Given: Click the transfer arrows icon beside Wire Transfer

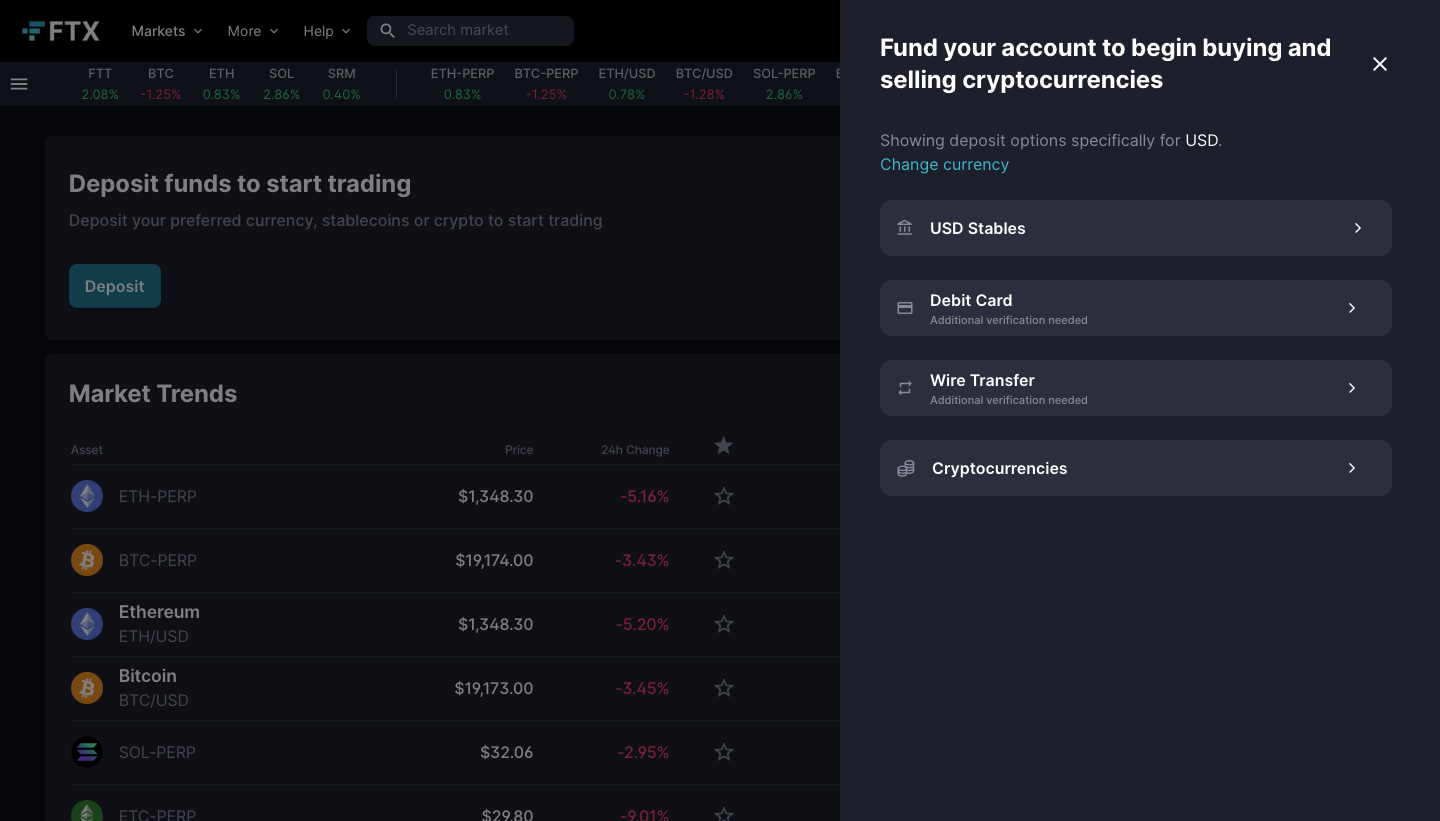Looking at the screenshot, I should [905, 388].
